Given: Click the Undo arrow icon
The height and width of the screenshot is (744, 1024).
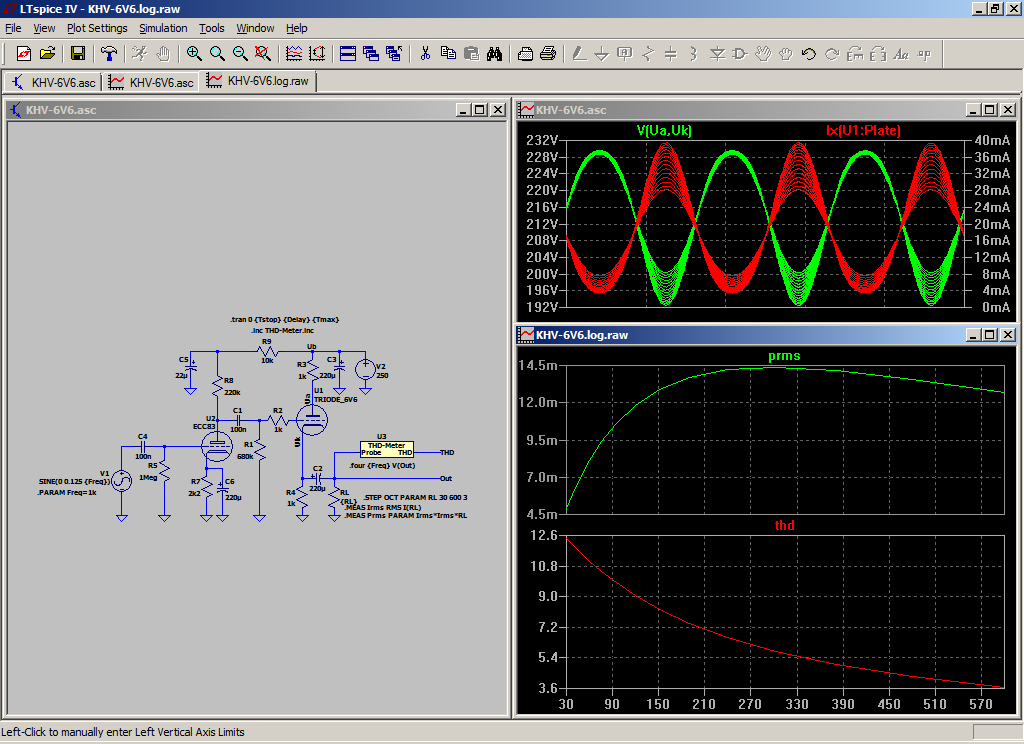Looking at the screenshot, I should pyautogui.click(x=809, y=53).
